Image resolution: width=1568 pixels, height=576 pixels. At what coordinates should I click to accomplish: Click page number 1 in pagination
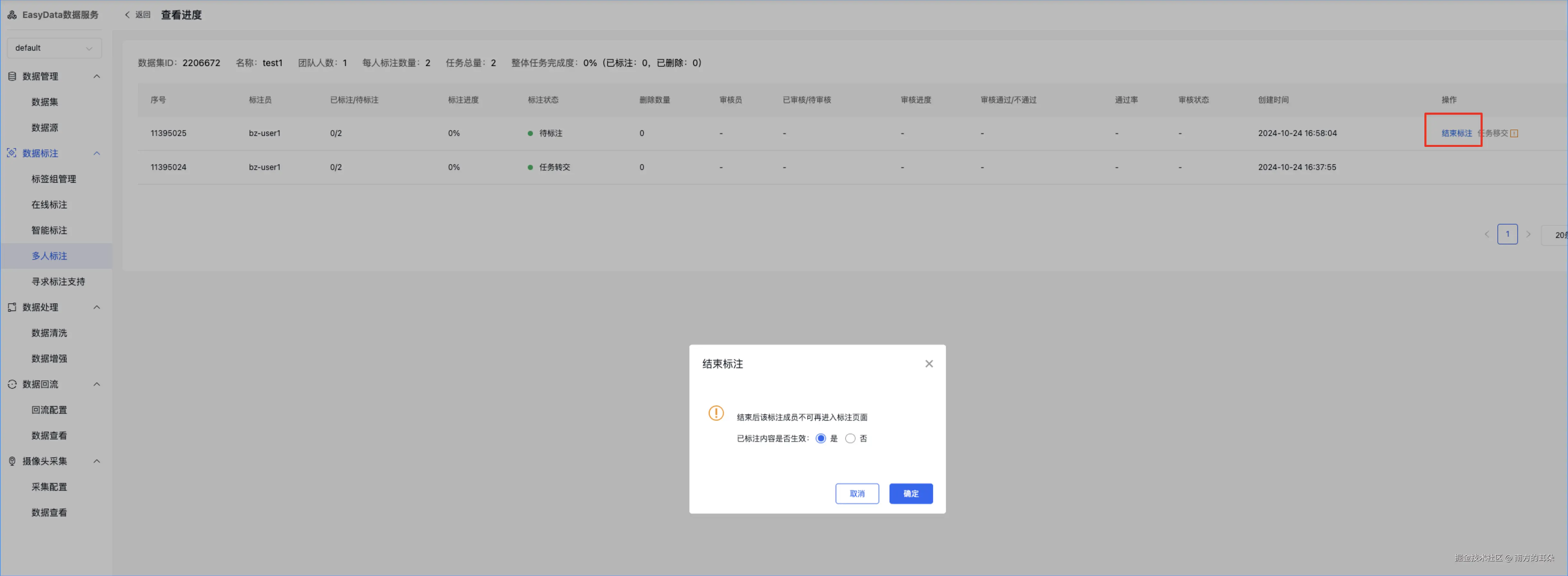pos(1507,234)
